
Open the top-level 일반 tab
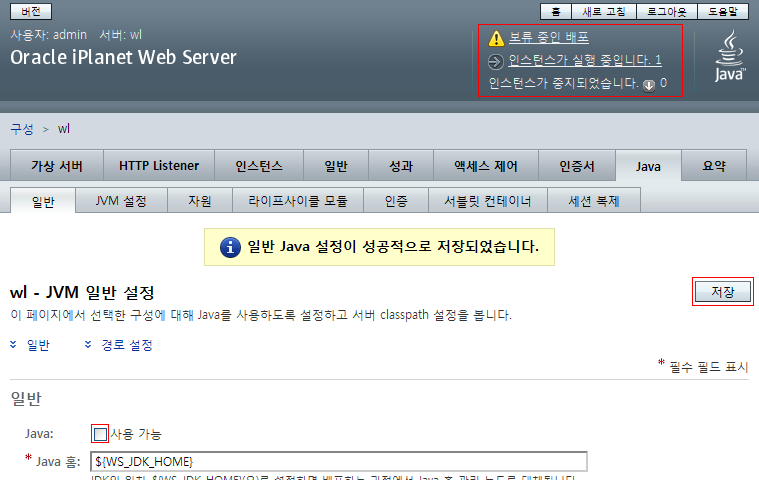(x=336, y=165)
